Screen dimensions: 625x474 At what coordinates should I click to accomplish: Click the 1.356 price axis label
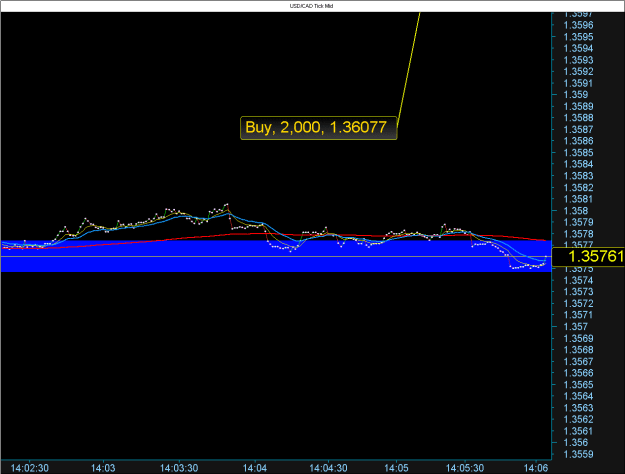[x=576, y=443]
